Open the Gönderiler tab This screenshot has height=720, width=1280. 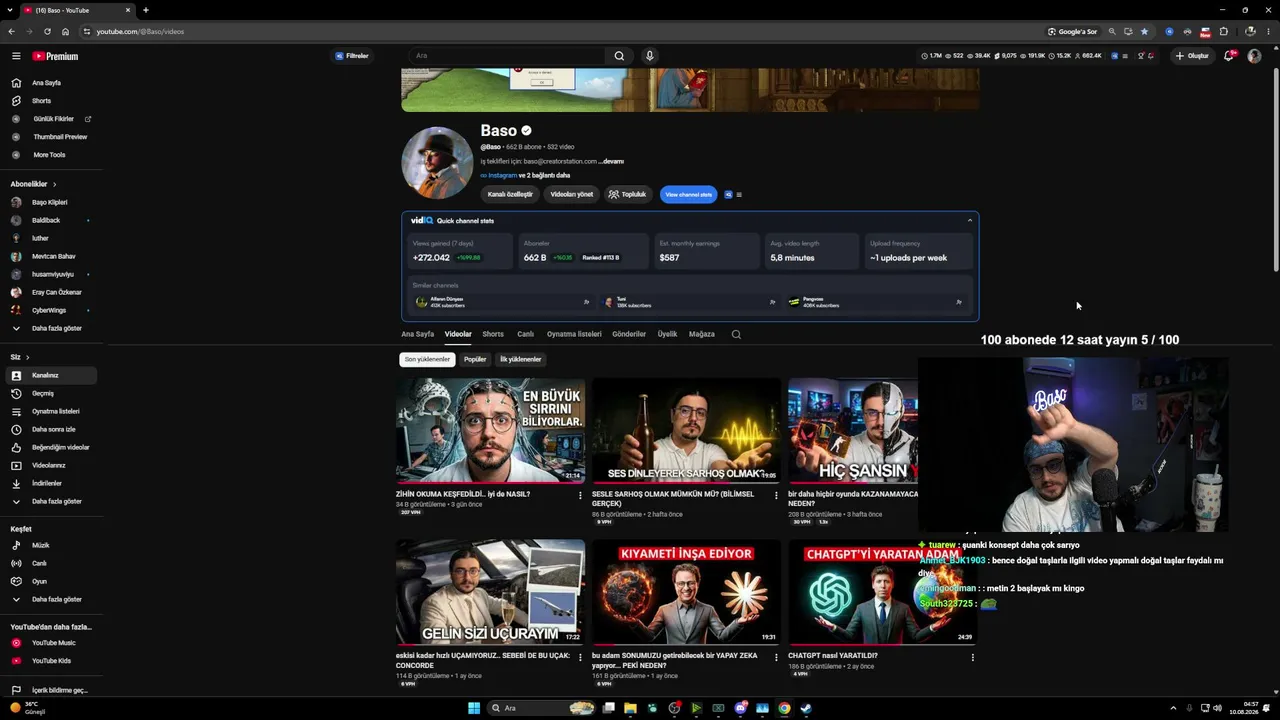coord(629,334)
